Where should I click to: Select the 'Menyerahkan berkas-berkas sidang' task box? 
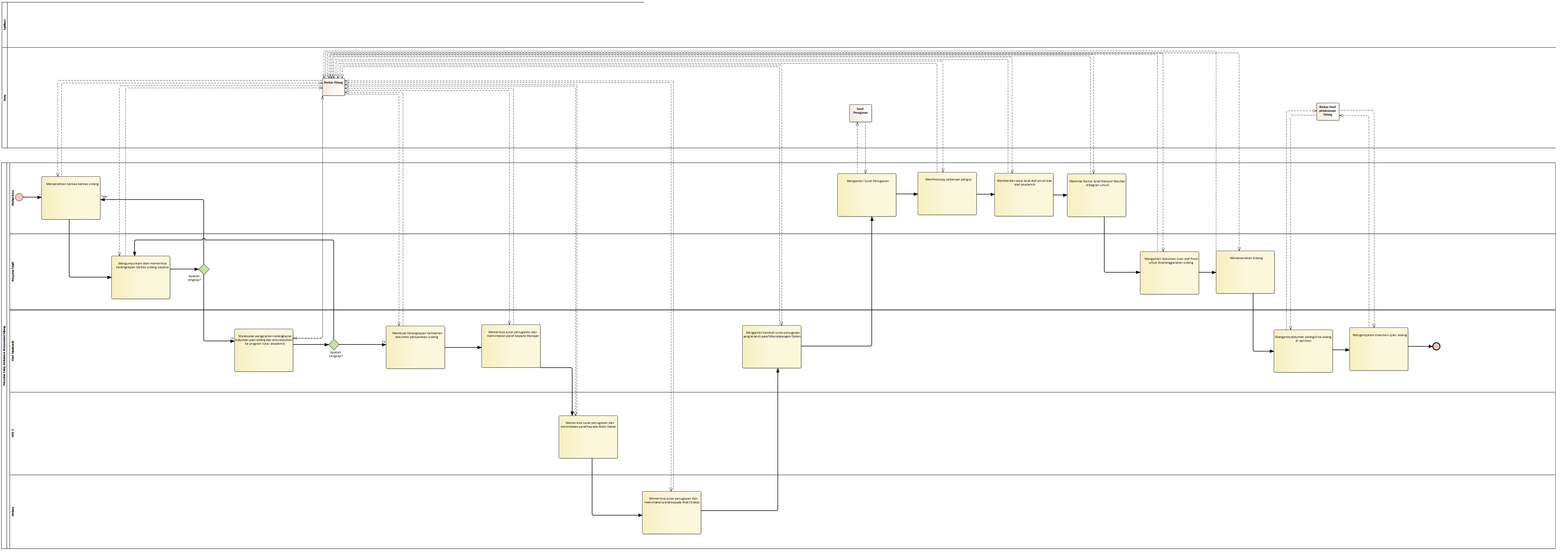click(71, 198)
